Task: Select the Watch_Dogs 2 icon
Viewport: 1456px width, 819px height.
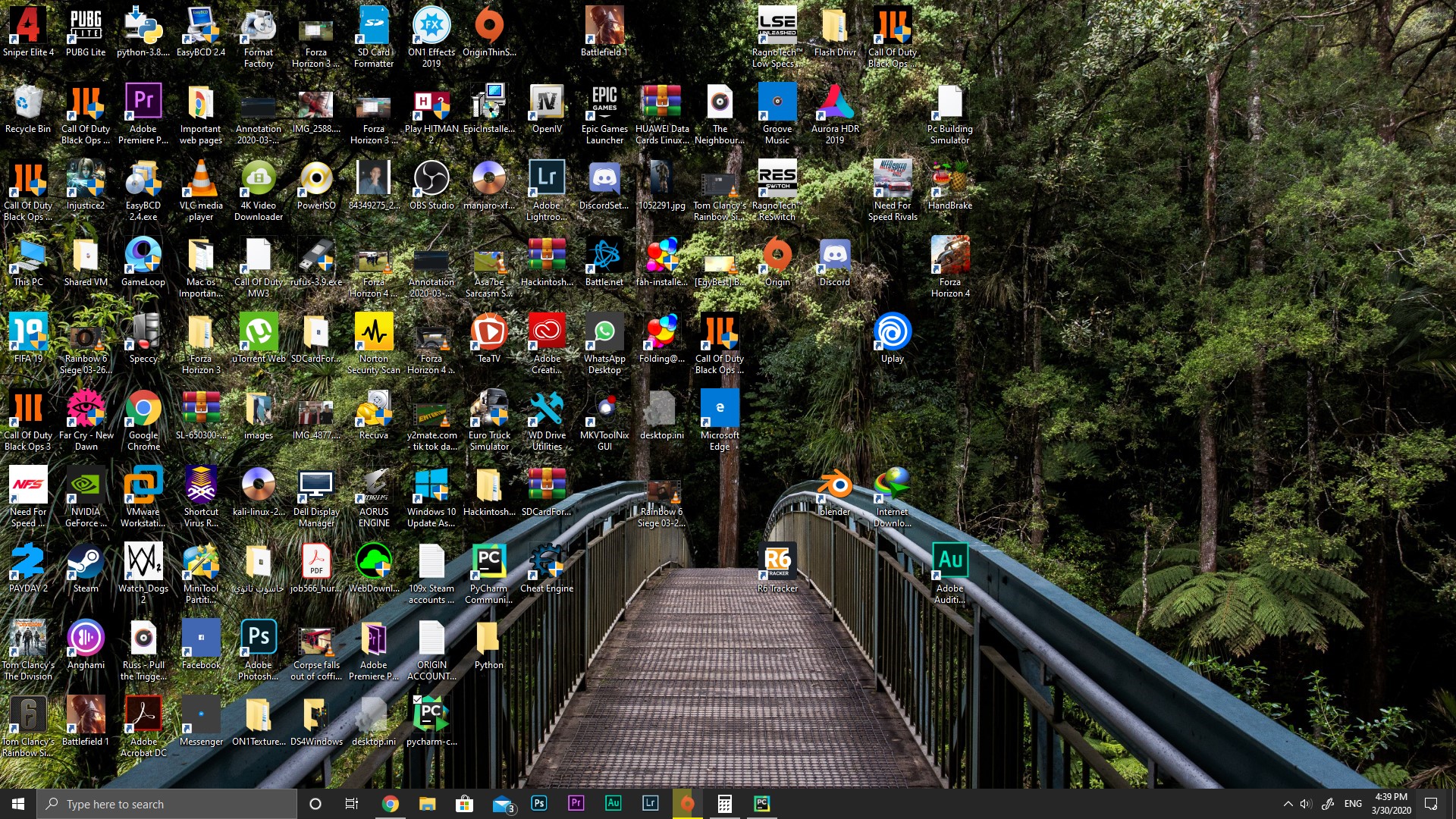Action: coord(143,573)
